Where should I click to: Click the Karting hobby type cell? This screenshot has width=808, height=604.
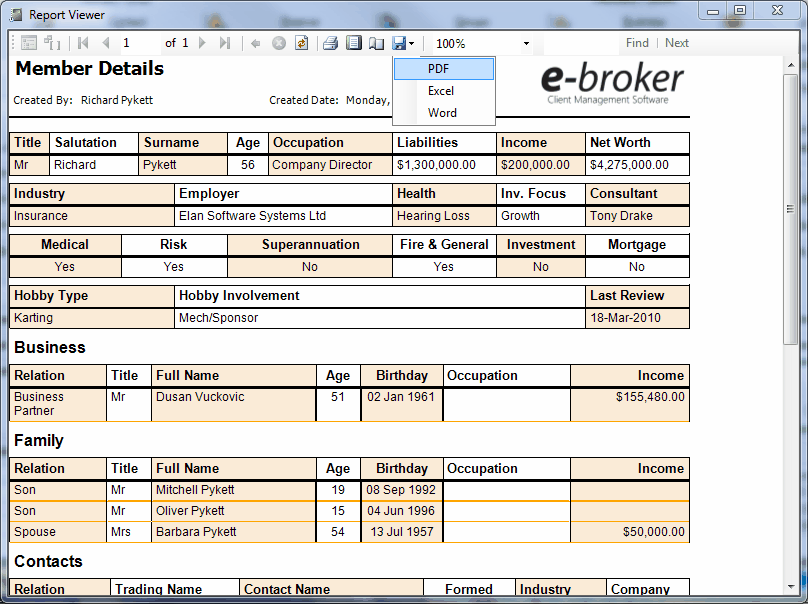coord(92,318)
